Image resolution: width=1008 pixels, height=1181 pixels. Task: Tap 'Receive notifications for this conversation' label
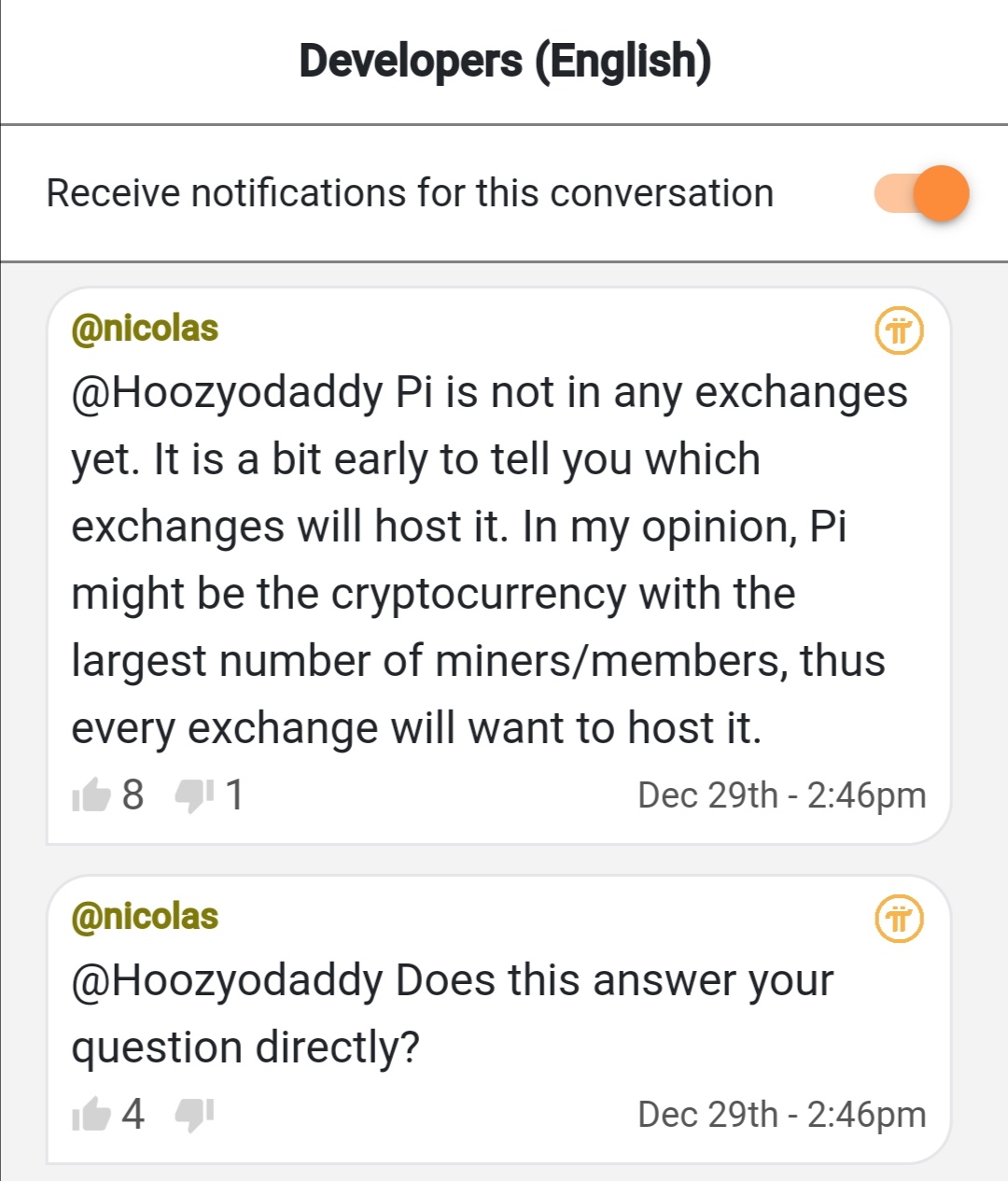point(410,193)
